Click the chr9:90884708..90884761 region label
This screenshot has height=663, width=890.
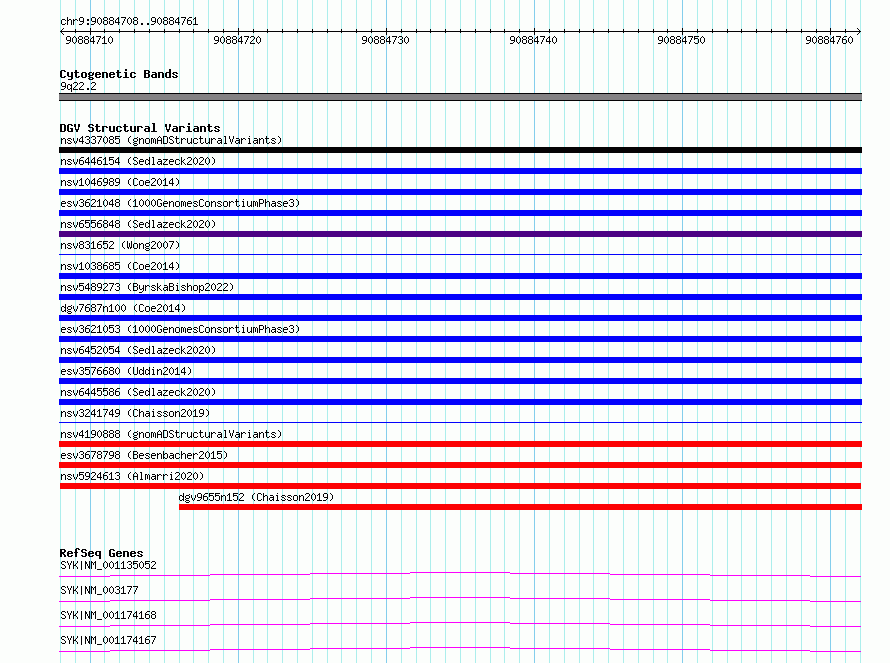point(129,21)
